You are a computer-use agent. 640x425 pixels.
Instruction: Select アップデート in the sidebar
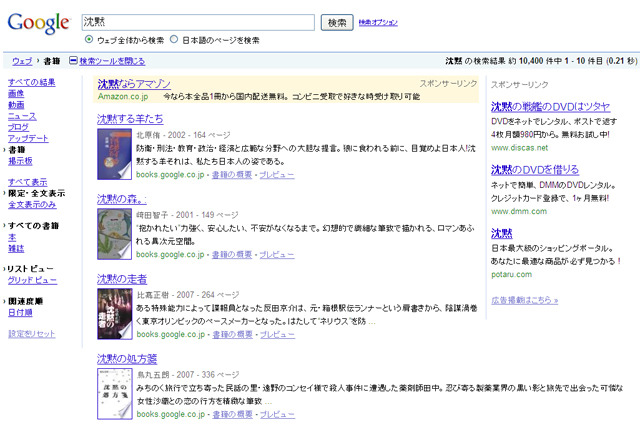[28, 138]
